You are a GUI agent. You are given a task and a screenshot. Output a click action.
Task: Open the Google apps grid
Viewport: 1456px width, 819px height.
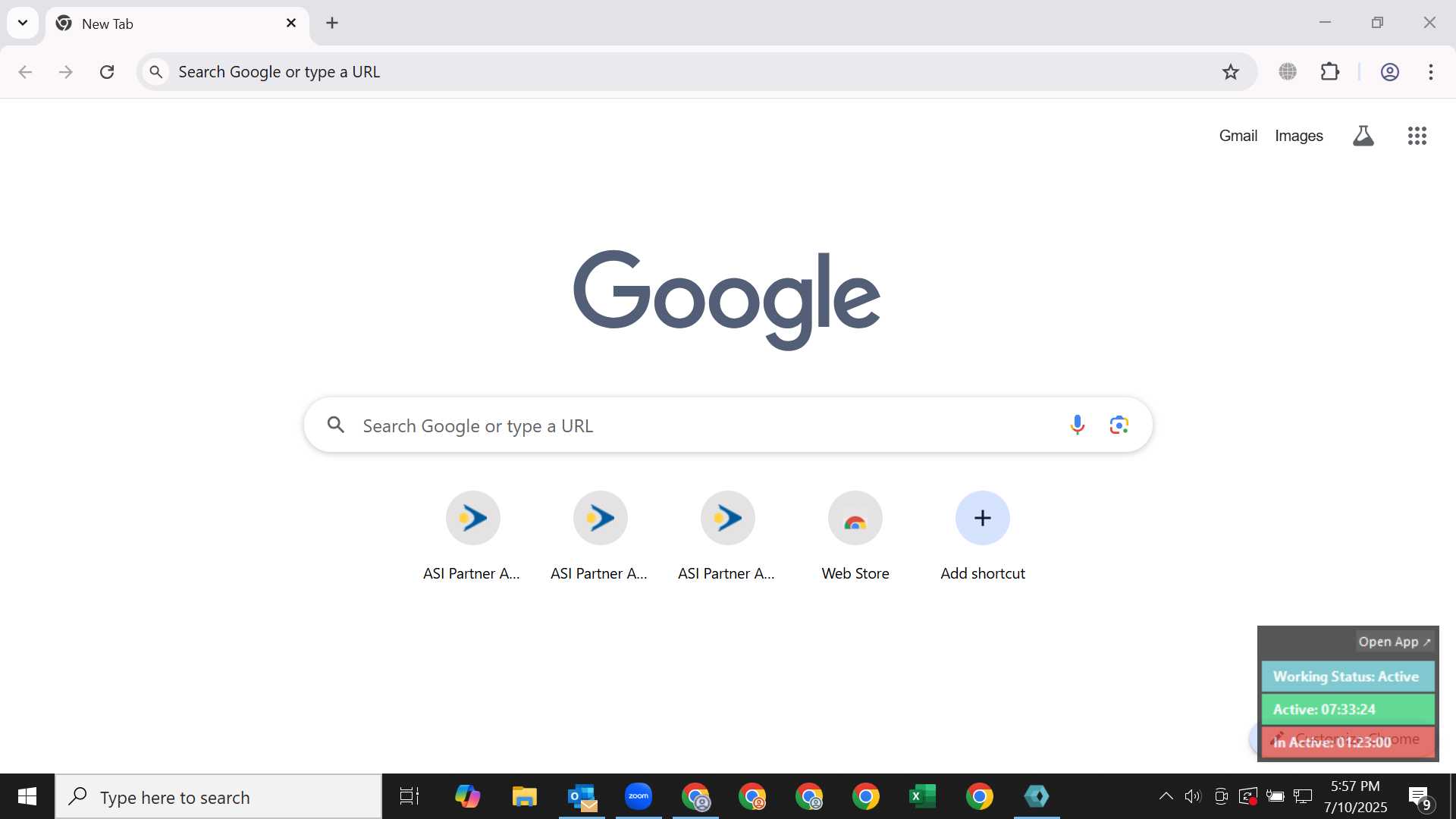click(1417, 136)
